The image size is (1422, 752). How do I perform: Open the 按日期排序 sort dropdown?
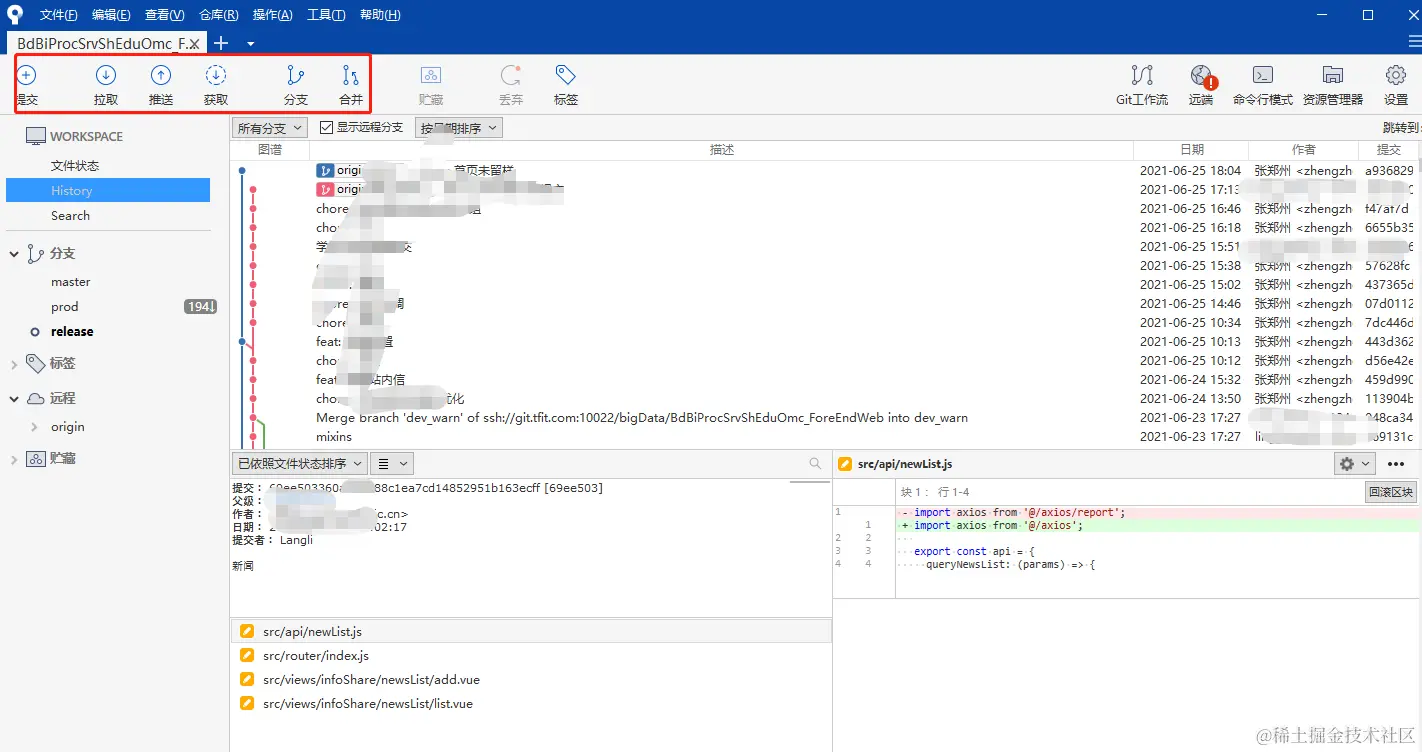pyautogui.click(x=458, y=128)
